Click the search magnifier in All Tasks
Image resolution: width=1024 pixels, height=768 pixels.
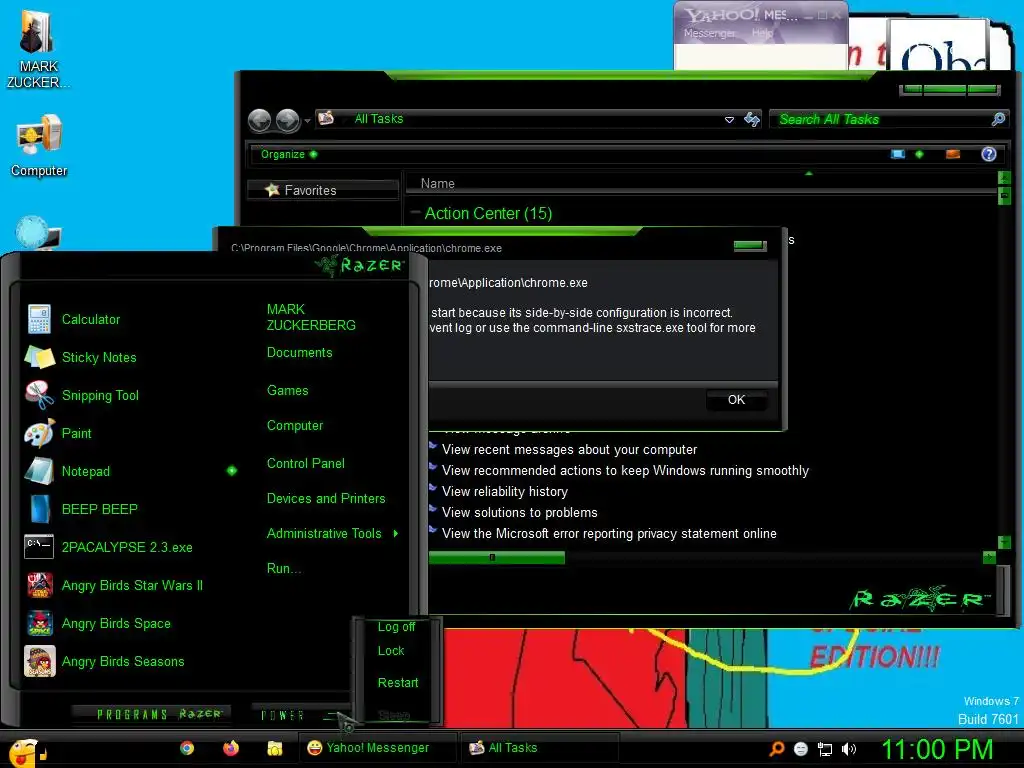tap(998, 119)
